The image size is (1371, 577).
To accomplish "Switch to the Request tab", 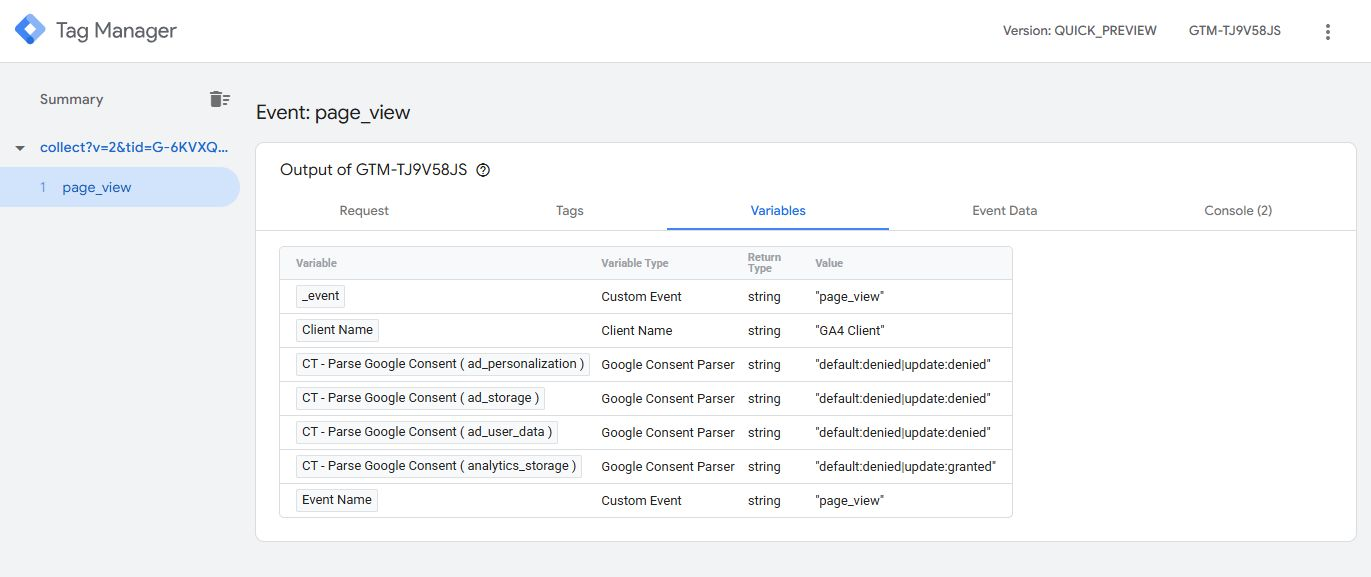I will (364, 211).
